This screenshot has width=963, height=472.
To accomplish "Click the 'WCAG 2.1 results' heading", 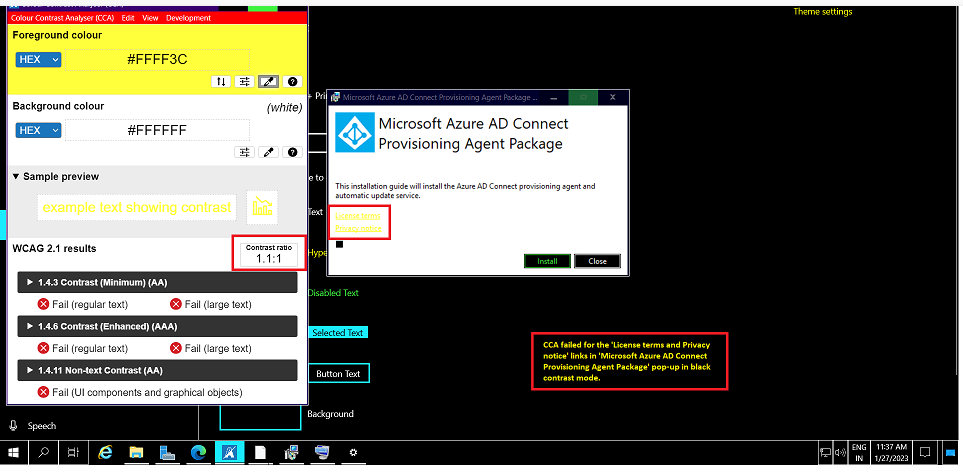I will [54, 249].
